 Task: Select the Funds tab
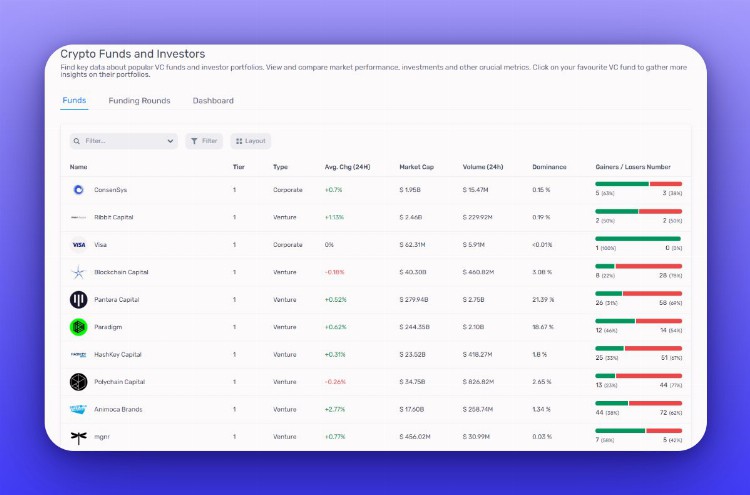tap(74, 101)
